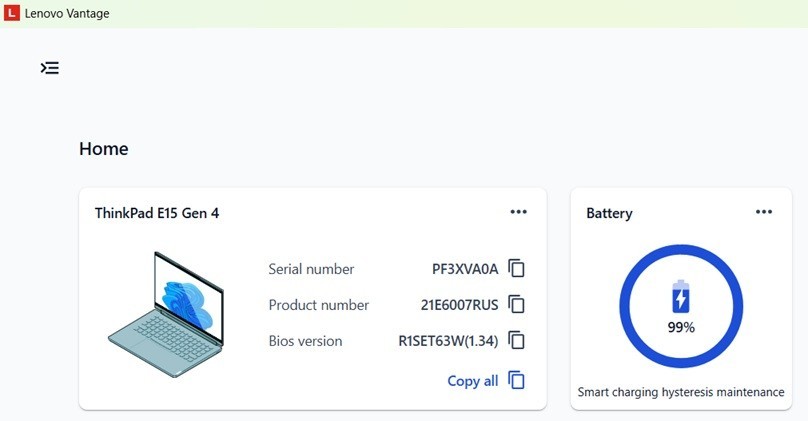Click the charging battery icon

click(x=681, y=297)
